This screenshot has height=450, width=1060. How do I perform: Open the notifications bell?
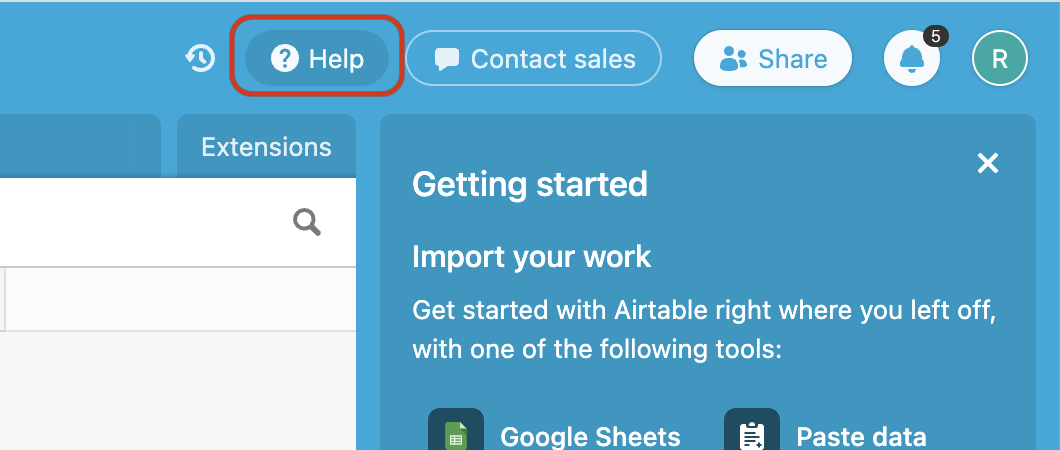tap(911, 60)
